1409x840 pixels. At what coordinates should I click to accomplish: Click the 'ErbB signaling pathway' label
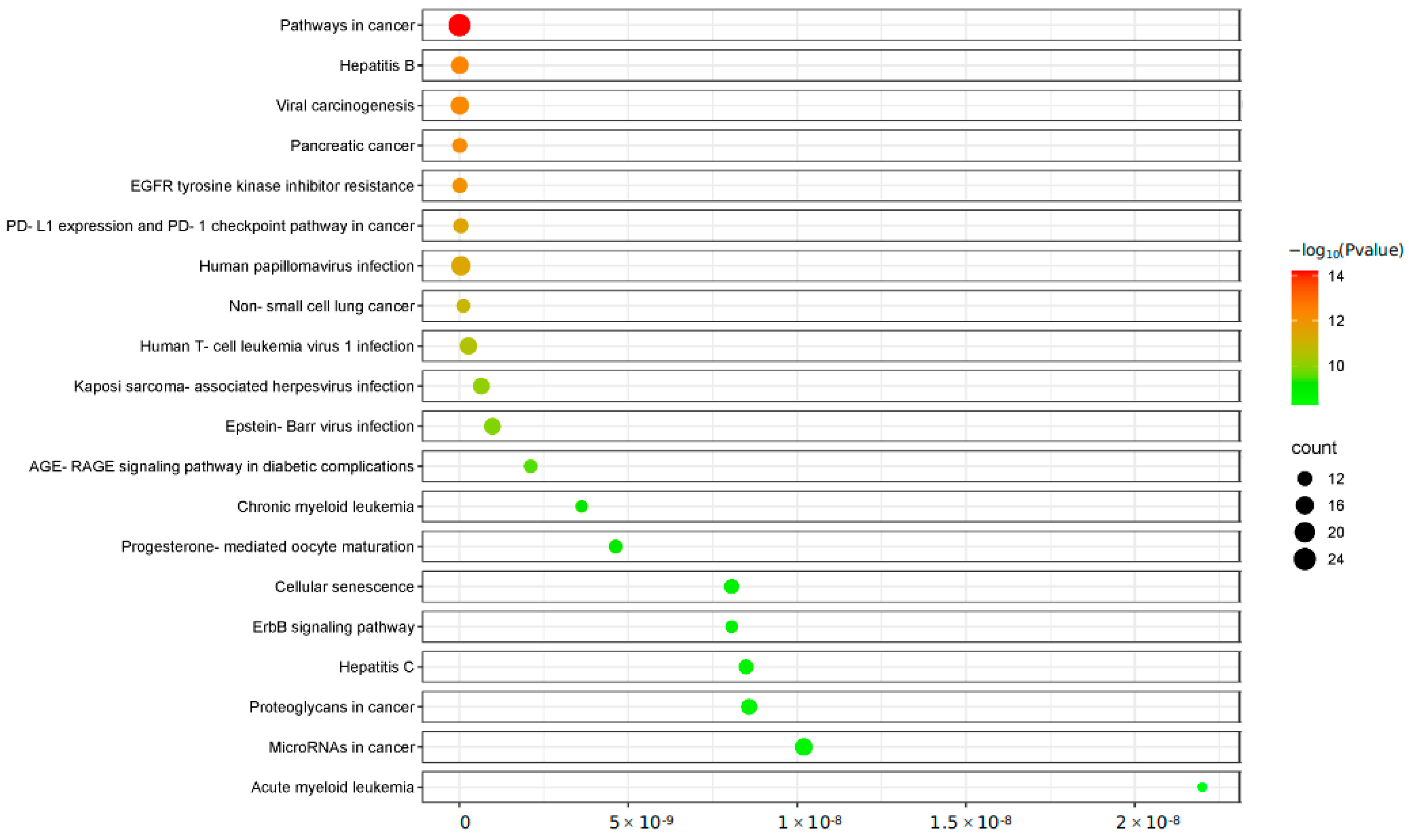334,627
